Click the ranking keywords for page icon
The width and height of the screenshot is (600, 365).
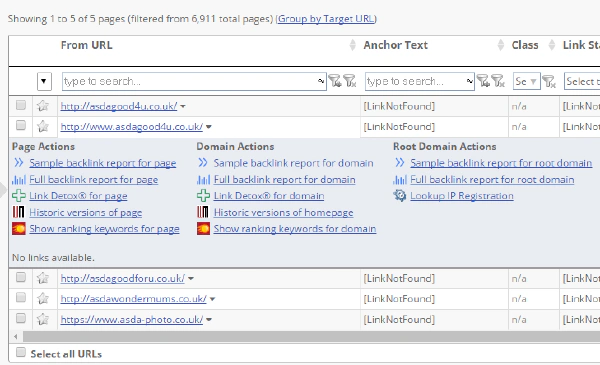coord(19,228)
